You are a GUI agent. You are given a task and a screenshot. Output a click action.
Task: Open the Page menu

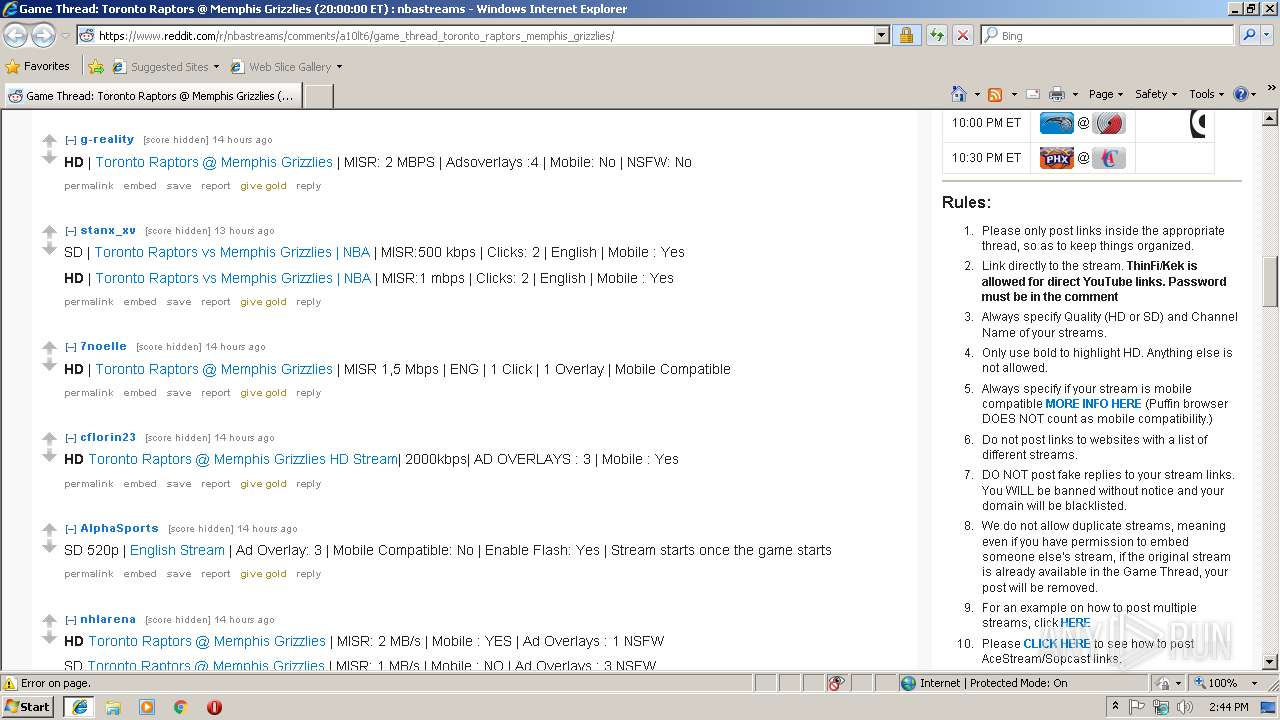pos(1106,94)
